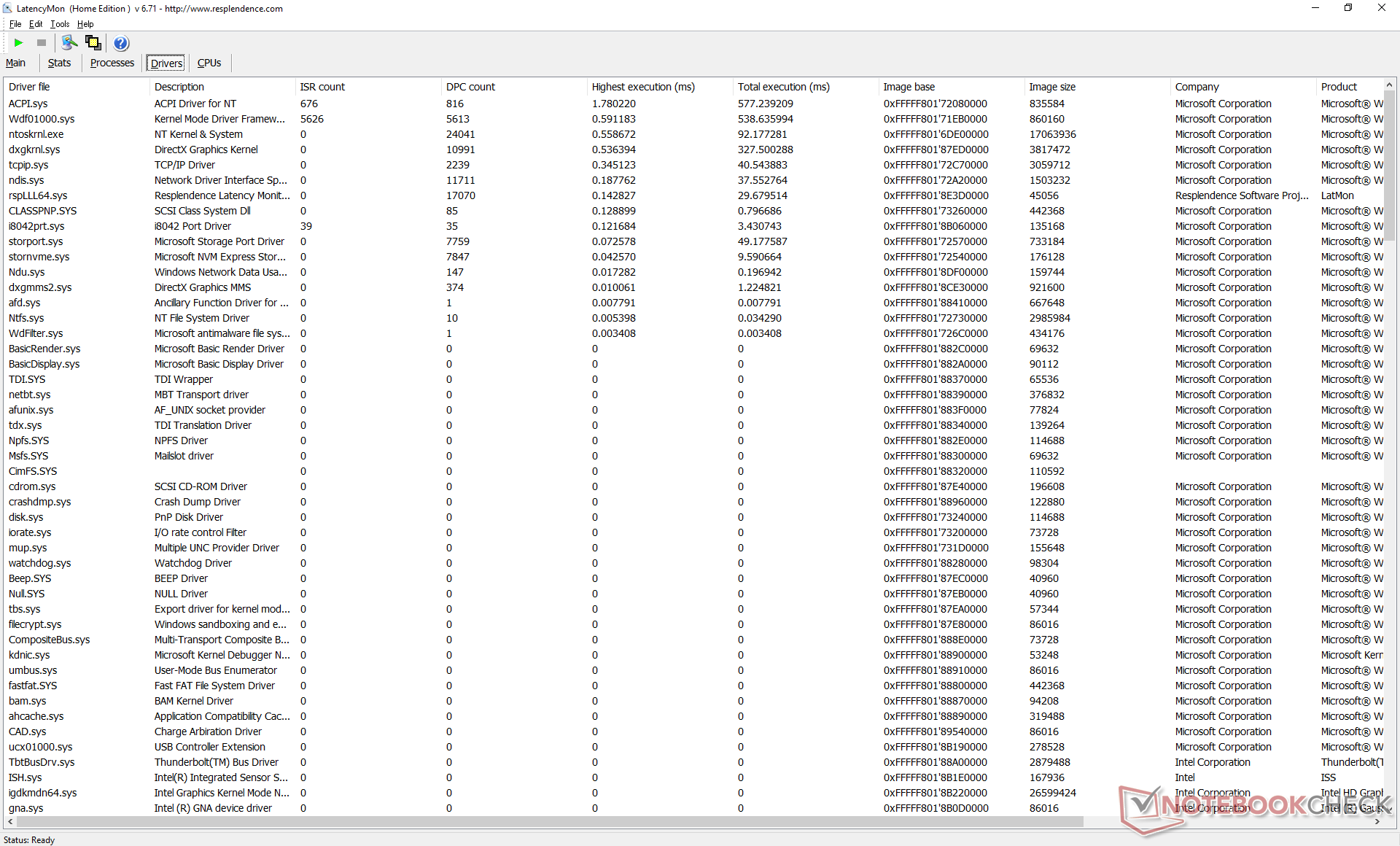Open the Tools menu
This screenshot has height=846, width=1400.
tap(60, 24)
